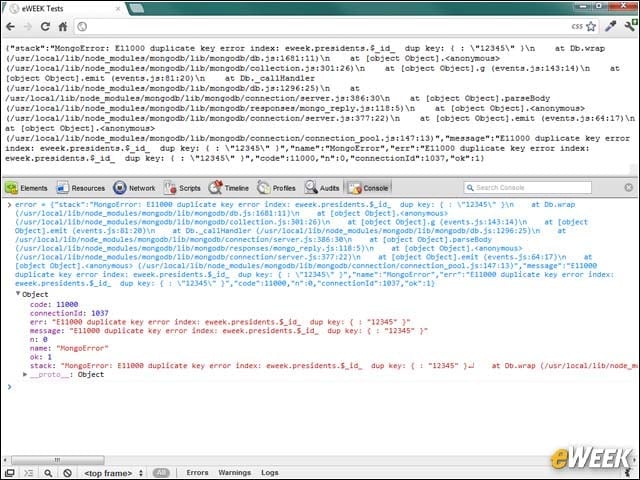Switch to the Network panel
This screenshot has height=480, width=640.
[135, 188]
